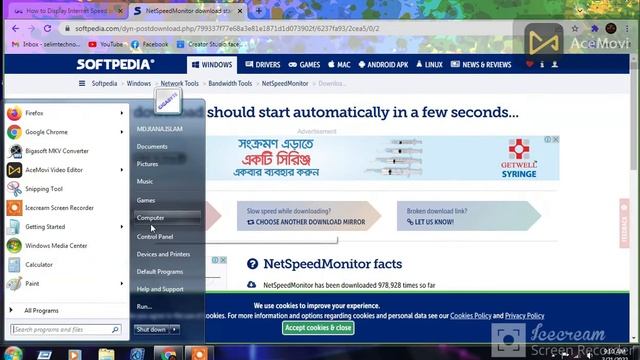Open Music from the Start menu

[x=144, y=182]
